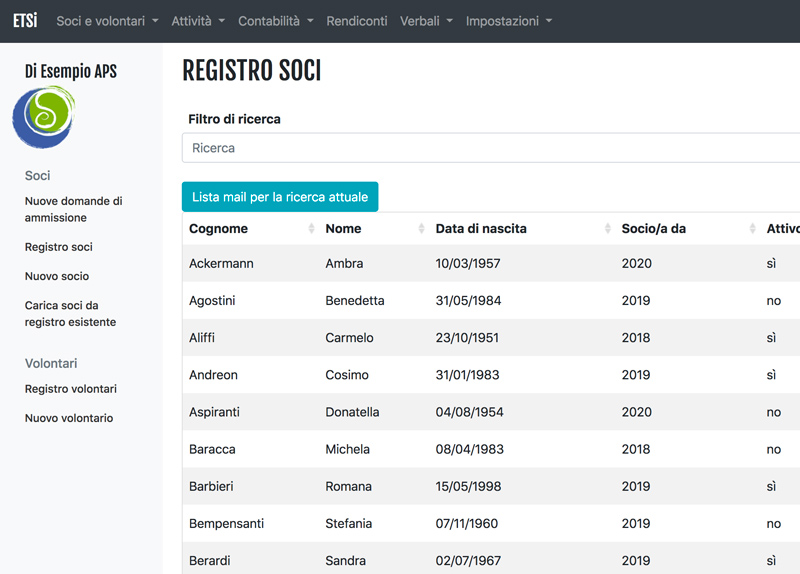Click Lista mail per la ricerca attuale

pos(280,197)
